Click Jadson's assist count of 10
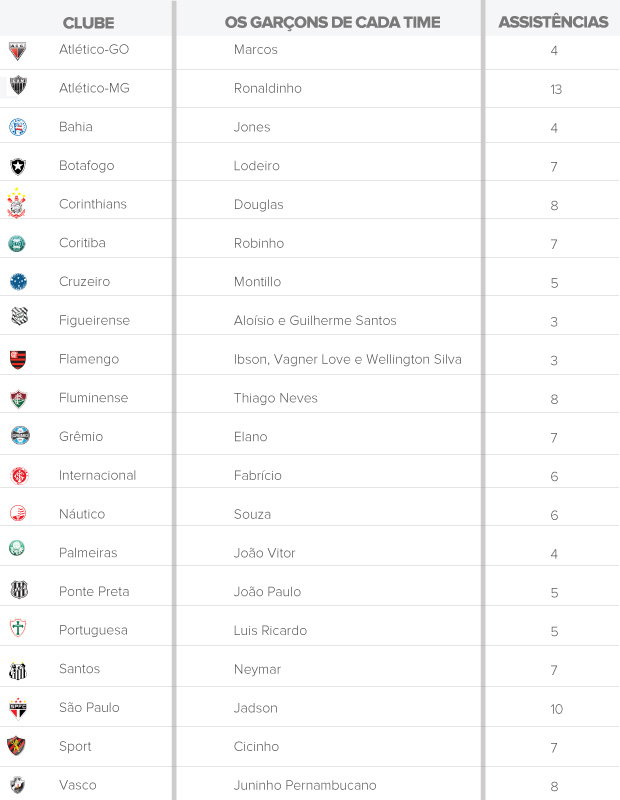 tap(556, 709)
